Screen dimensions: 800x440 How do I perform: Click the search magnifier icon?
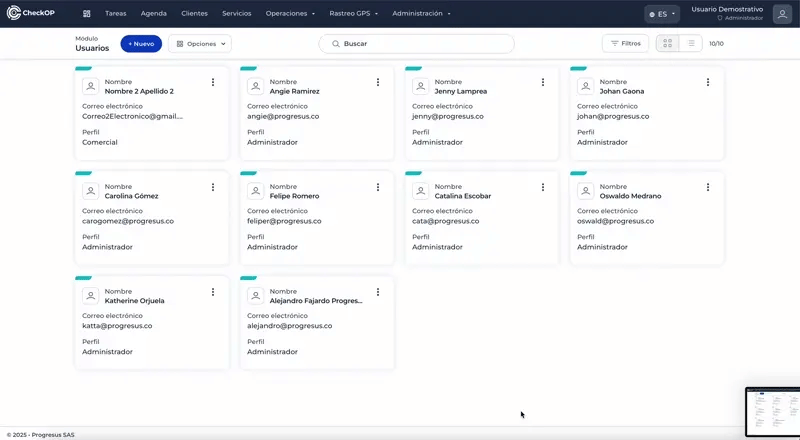click(x=336, y=44)
